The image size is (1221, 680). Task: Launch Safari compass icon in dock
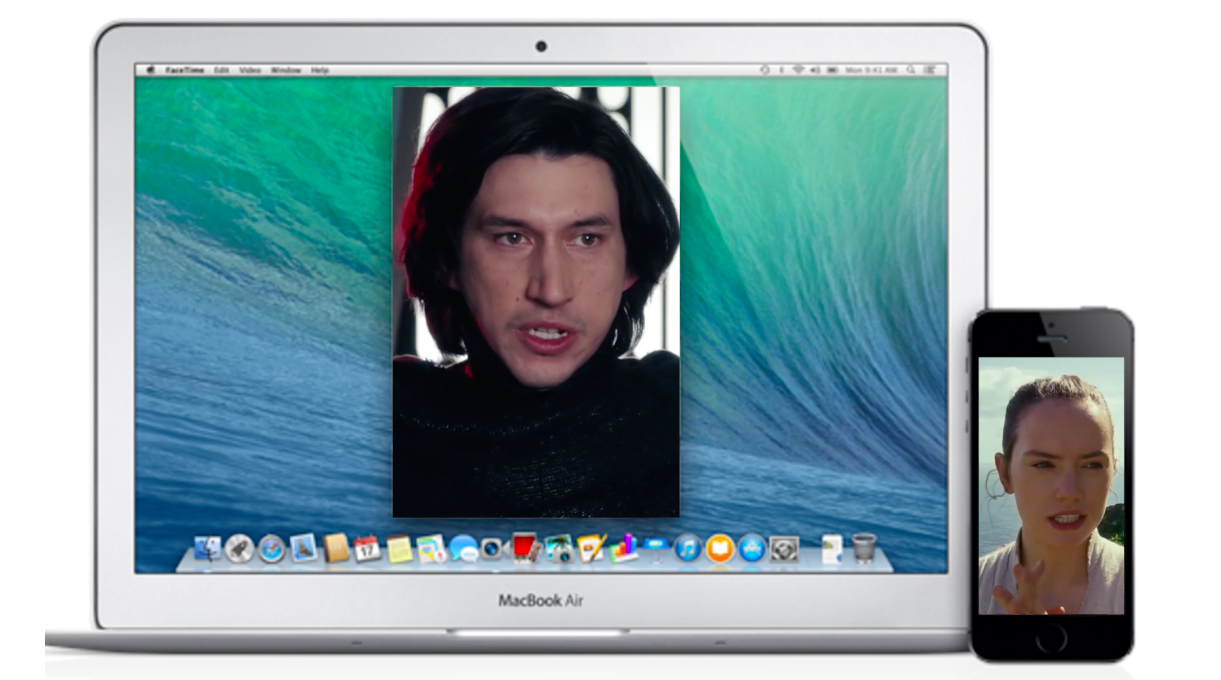tap(272, 548)
